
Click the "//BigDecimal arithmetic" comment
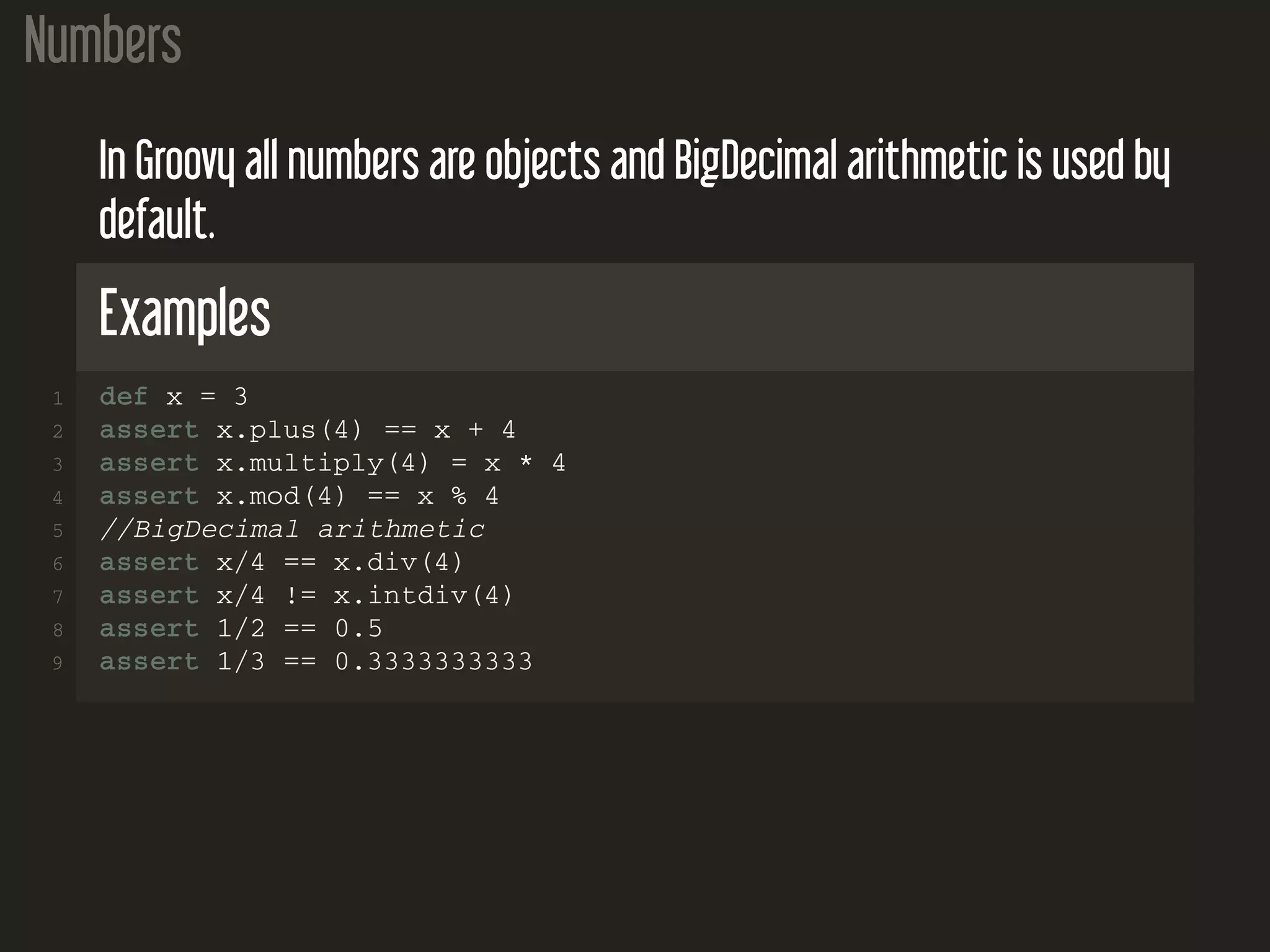click(x=292, y=530)
